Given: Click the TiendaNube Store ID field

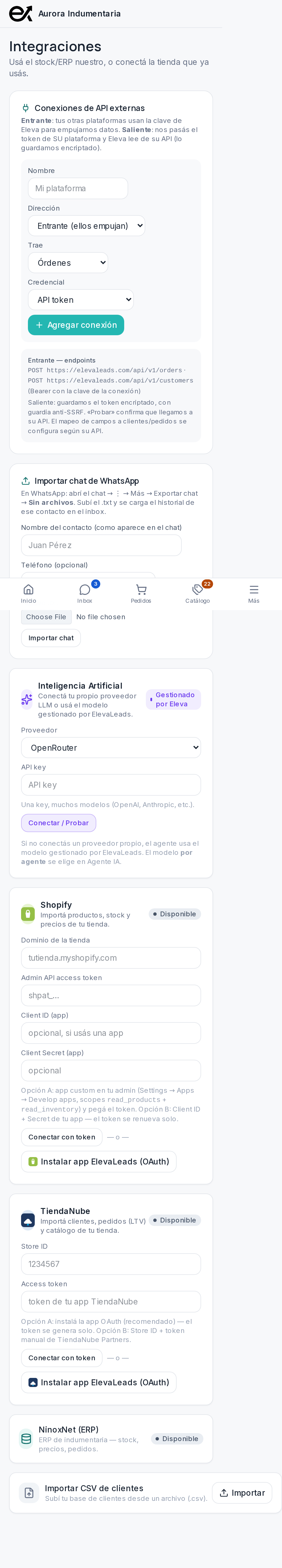Looking at the screenshot, I should (111, 1264).
